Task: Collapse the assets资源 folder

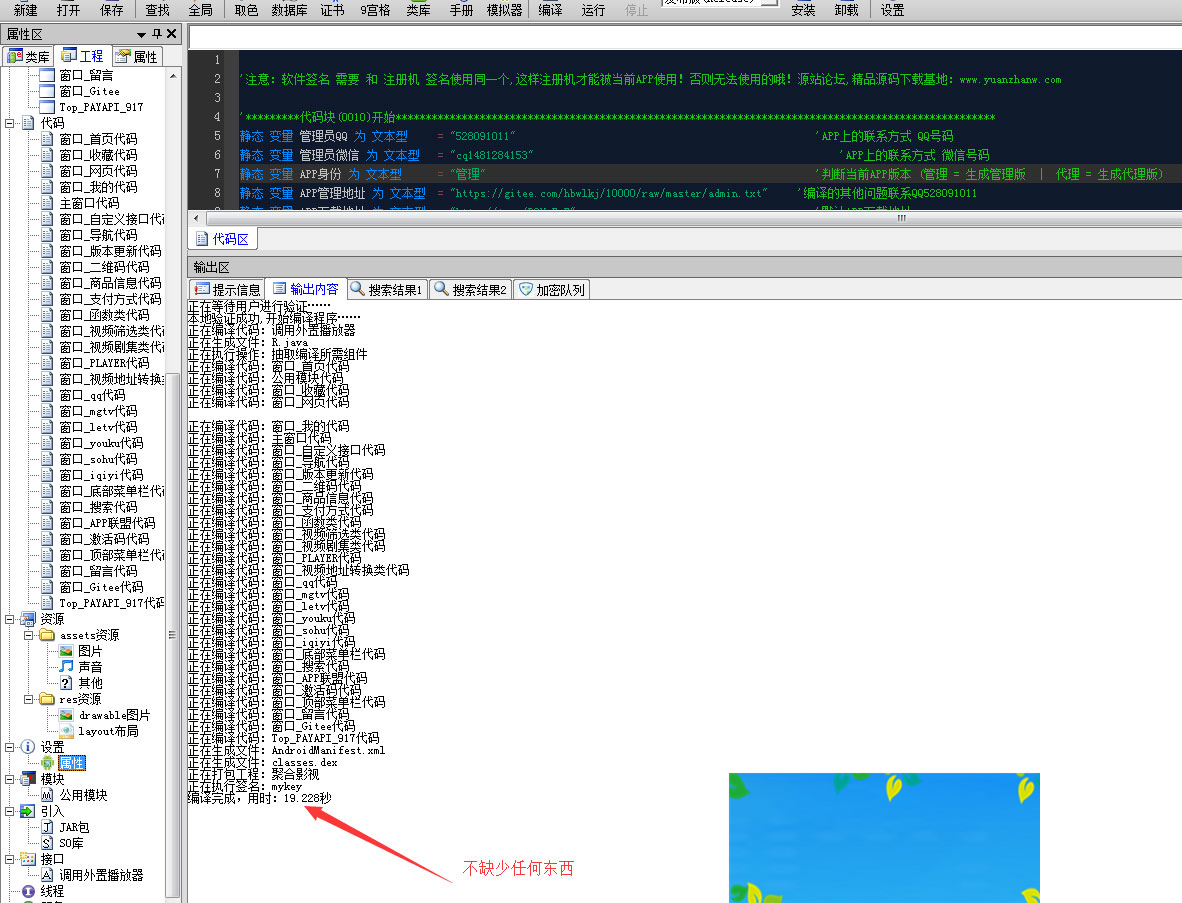Action: pyautogui.click(x=30, y=635)
